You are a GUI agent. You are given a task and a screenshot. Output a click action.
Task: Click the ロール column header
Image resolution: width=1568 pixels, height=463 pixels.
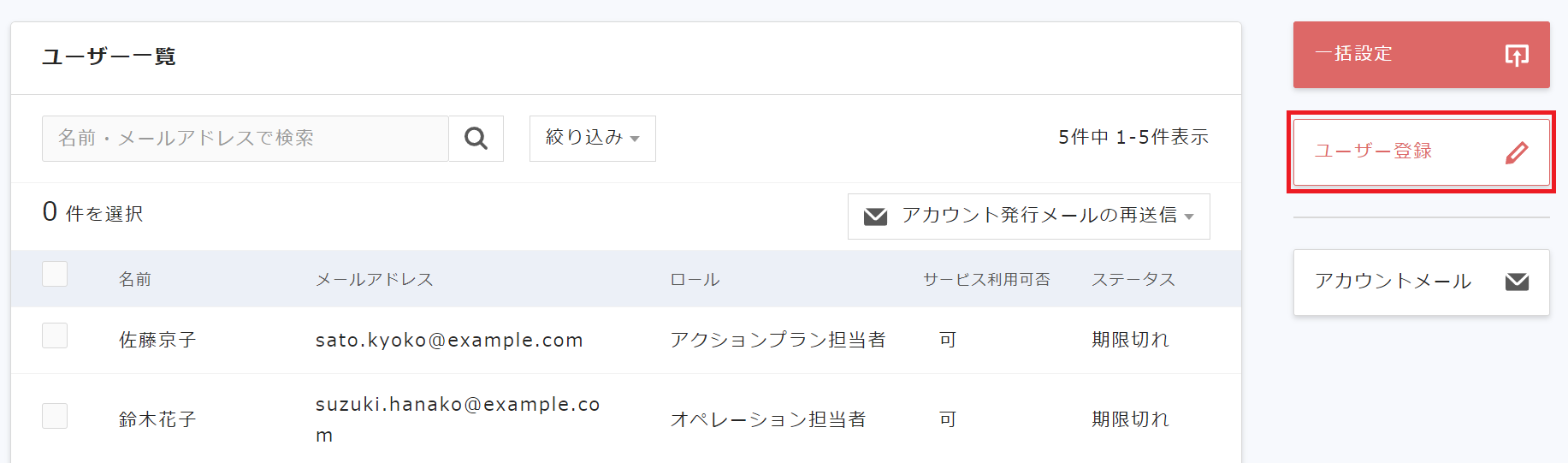695,280
